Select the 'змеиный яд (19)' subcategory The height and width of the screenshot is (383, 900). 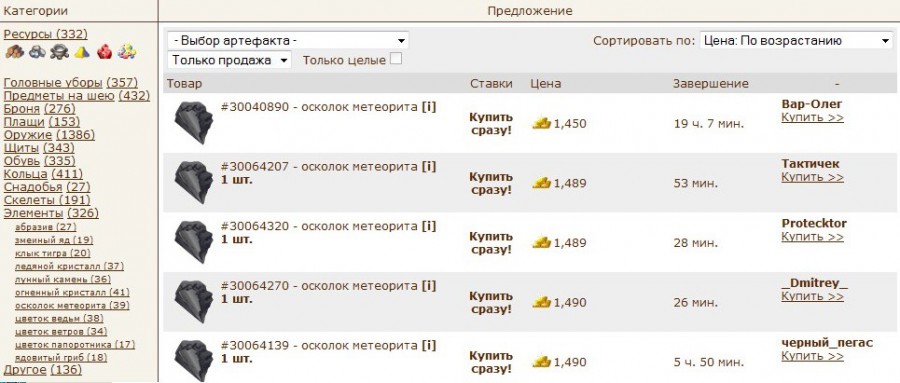coord(54,240)
